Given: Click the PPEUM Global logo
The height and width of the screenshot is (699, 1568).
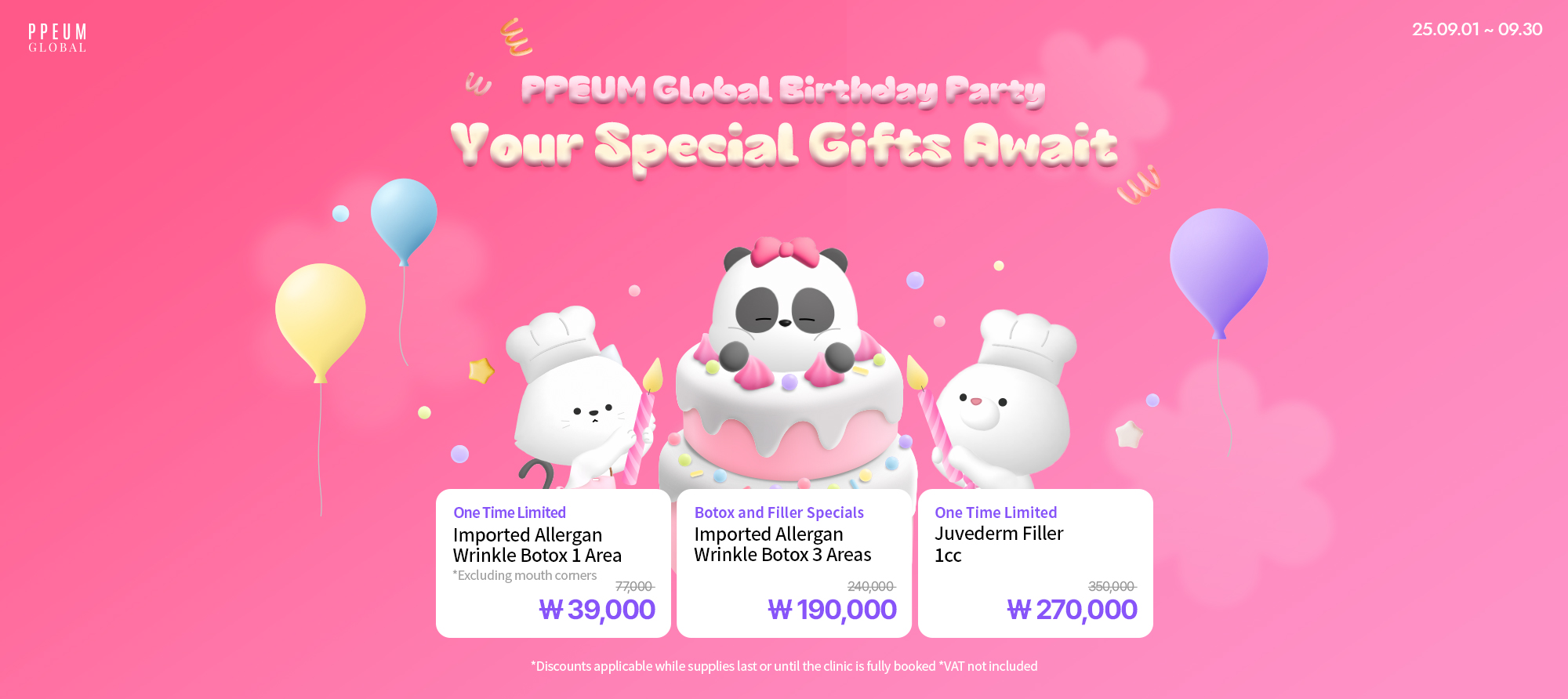Looking at the screenshot, I should tap(57, 38).
